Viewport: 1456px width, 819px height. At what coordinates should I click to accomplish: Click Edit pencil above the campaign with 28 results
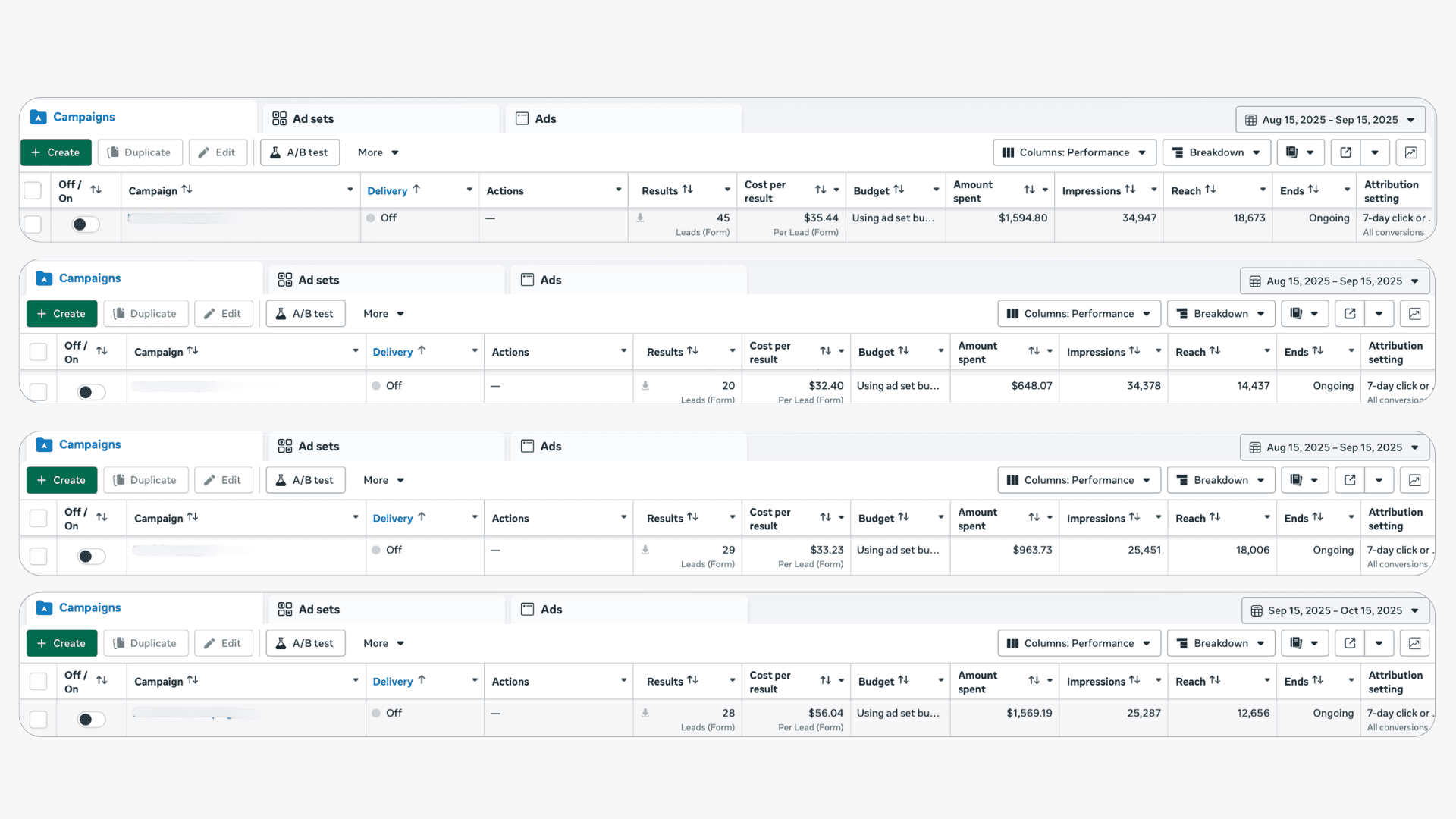(x=223, y=643)
